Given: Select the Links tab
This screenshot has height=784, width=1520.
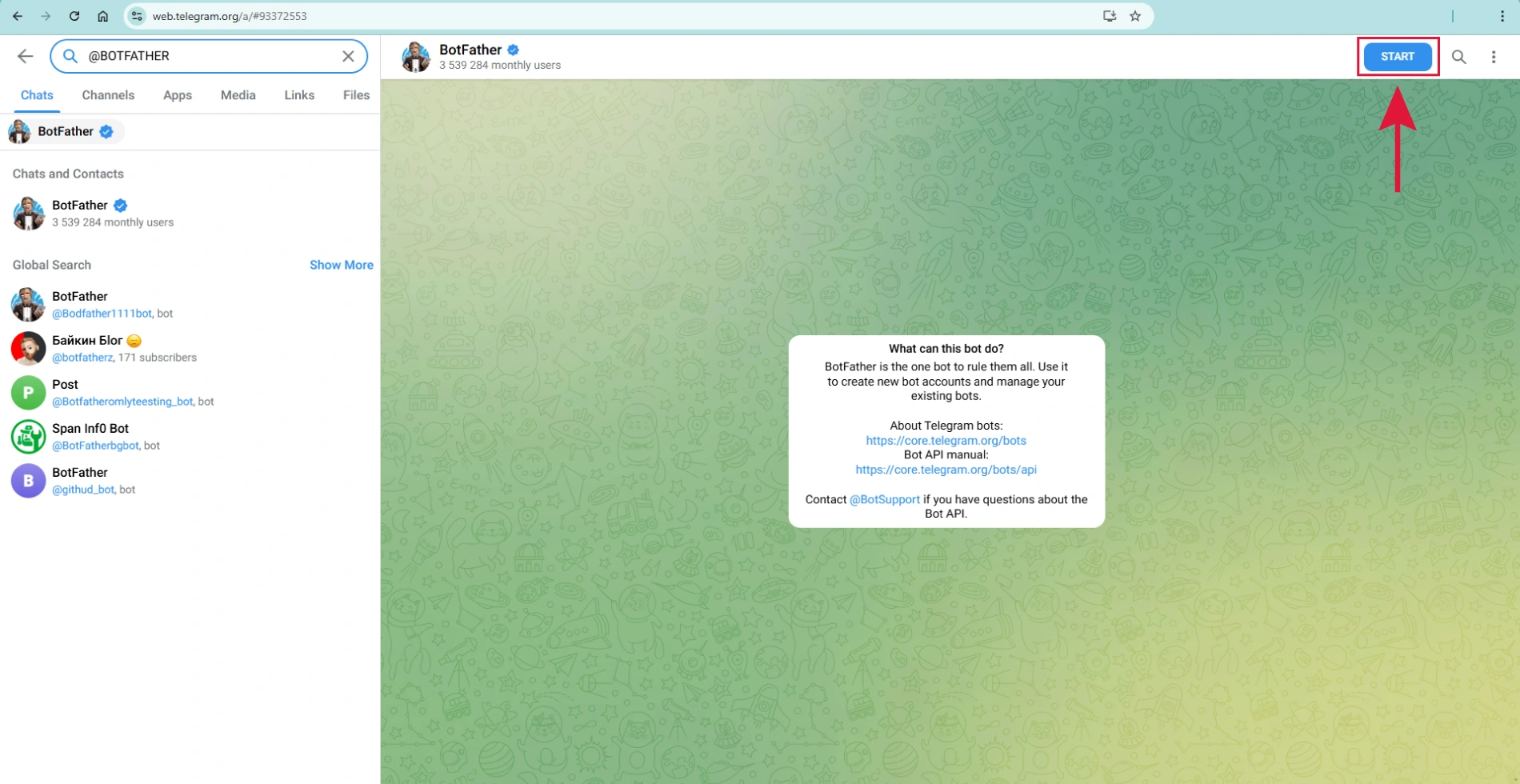Looking at the screenshot, I should click(299, 95).
